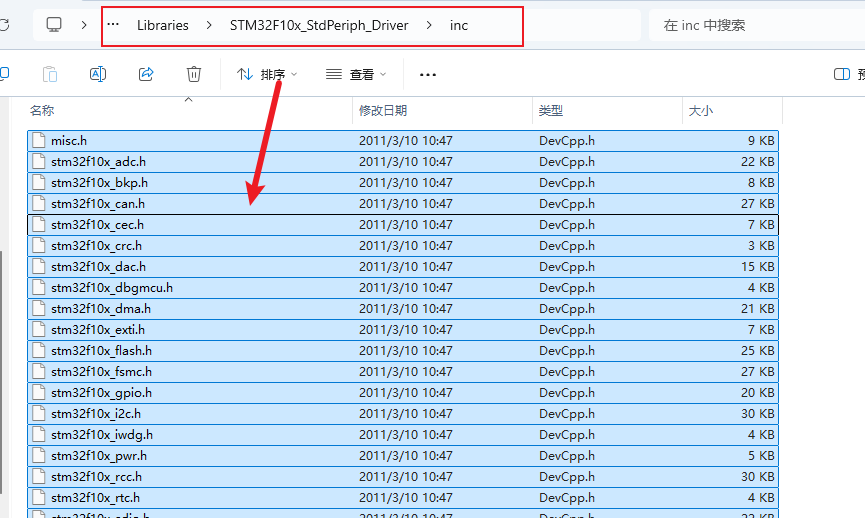The height and width of the screenshot is (518, 865).
Task: Click the file icon of stm32f10x_iwdg.h
Action: (x=39, y=435)
